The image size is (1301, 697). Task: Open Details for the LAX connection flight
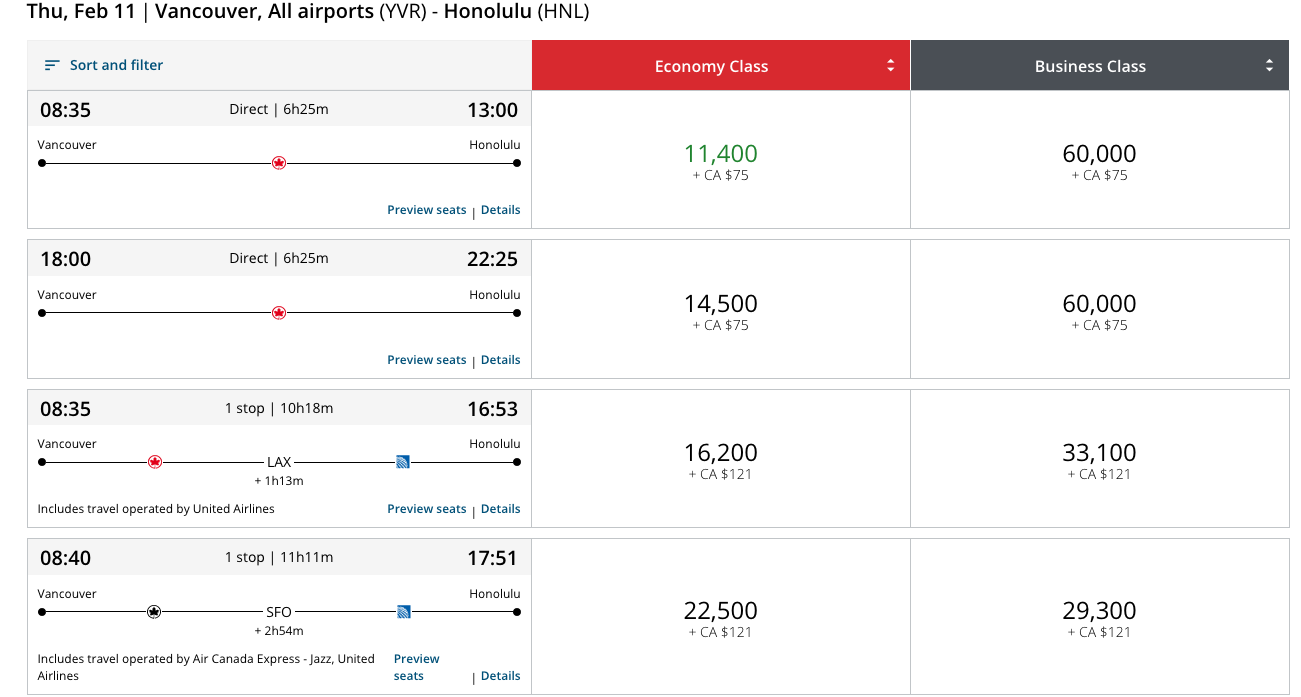click(x=500, y=508)
